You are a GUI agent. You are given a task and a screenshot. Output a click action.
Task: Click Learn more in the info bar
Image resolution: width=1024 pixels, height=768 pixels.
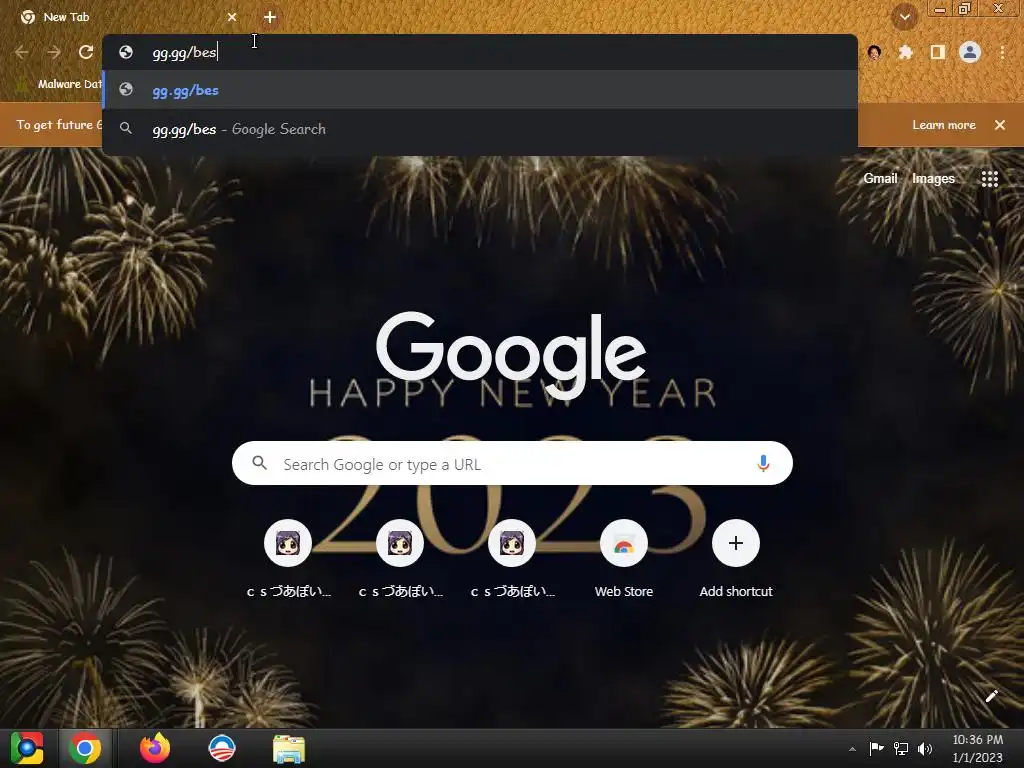(x=944, y=125)
